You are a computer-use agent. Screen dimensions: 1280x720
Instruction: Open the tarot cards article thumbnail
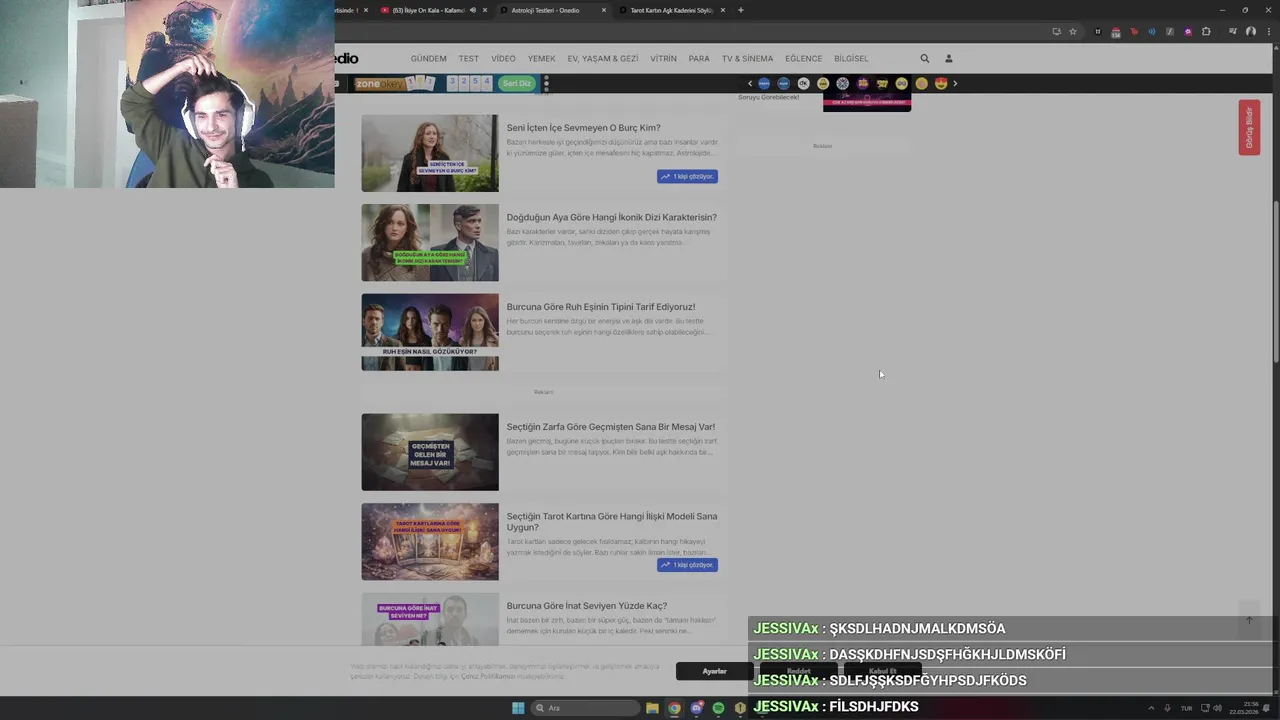(x=430, y=542)
